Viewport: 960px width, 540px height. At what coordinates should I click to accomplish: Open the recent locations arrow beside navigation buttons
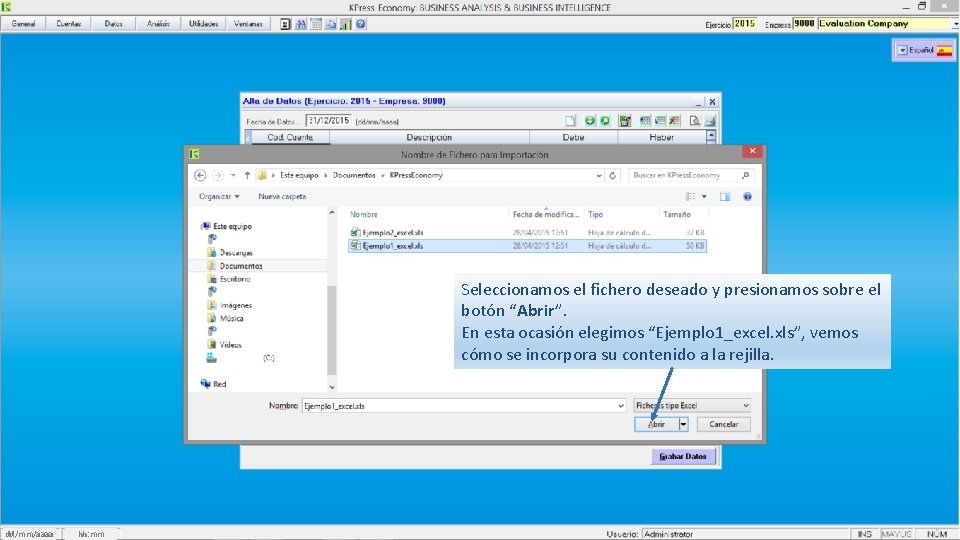233,176
